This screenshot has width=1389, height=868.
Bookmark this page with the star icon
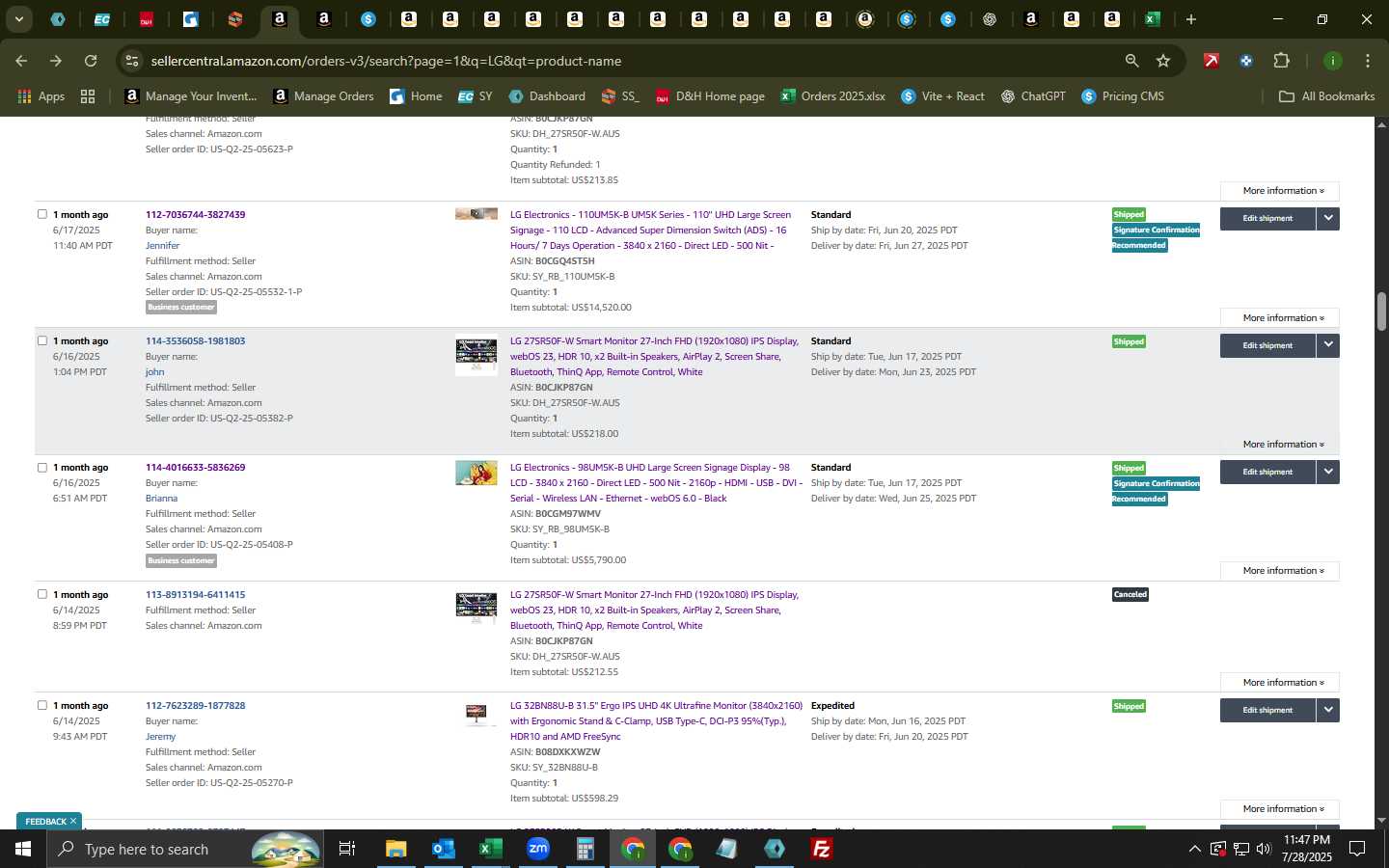1163,61
